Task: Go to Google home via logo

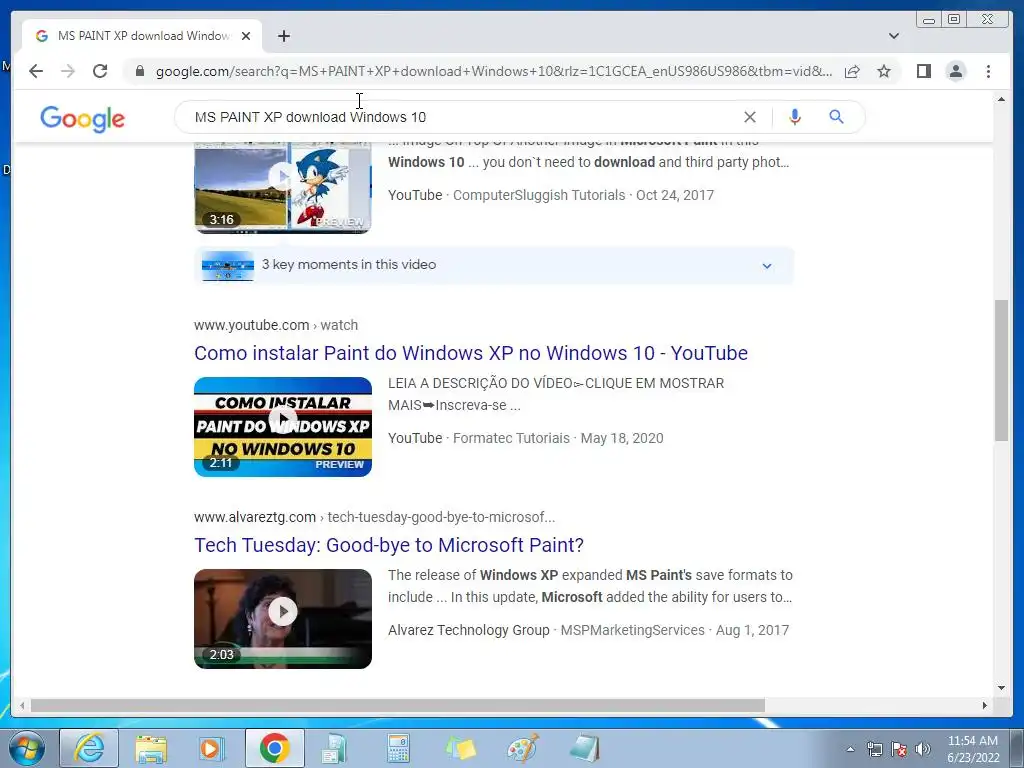Action: pos(82,119)
